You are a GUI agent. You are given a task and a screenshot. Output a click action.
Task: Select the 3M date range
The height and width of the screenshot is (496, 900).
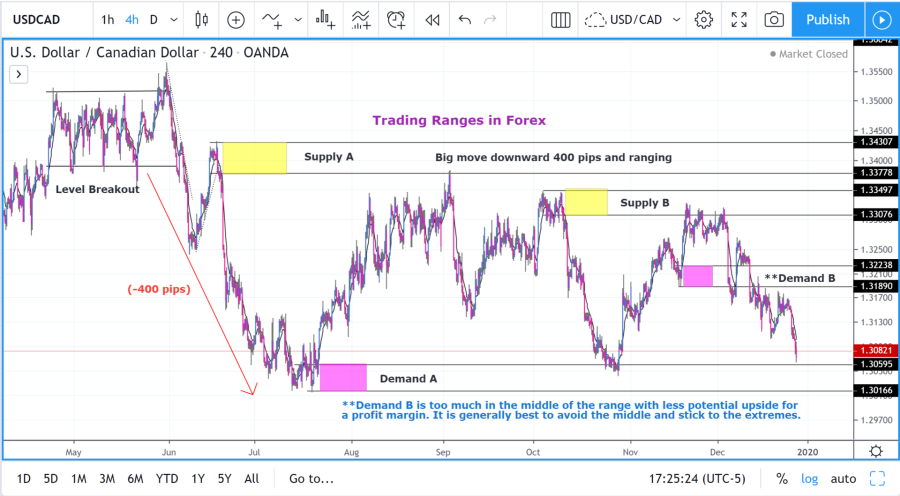tap(106, 479)
